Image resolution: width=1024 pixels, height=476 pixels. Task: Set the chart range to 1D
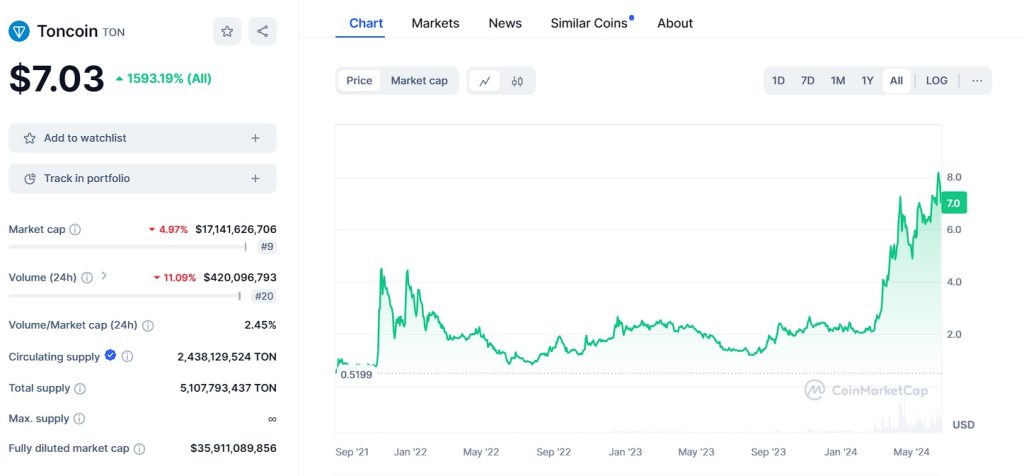click(778, 81)
